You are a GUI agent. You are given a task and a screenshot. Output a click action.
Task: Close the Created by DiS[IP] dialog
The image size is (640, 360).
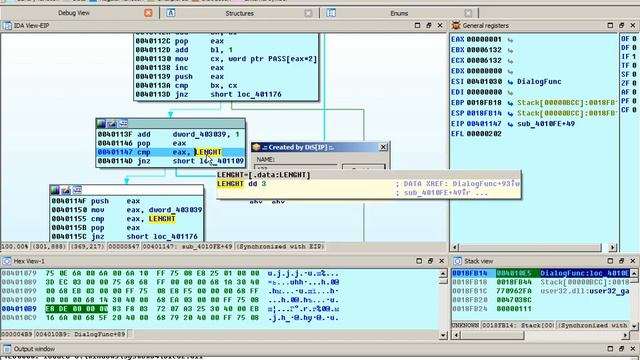(x=383, y=147)
